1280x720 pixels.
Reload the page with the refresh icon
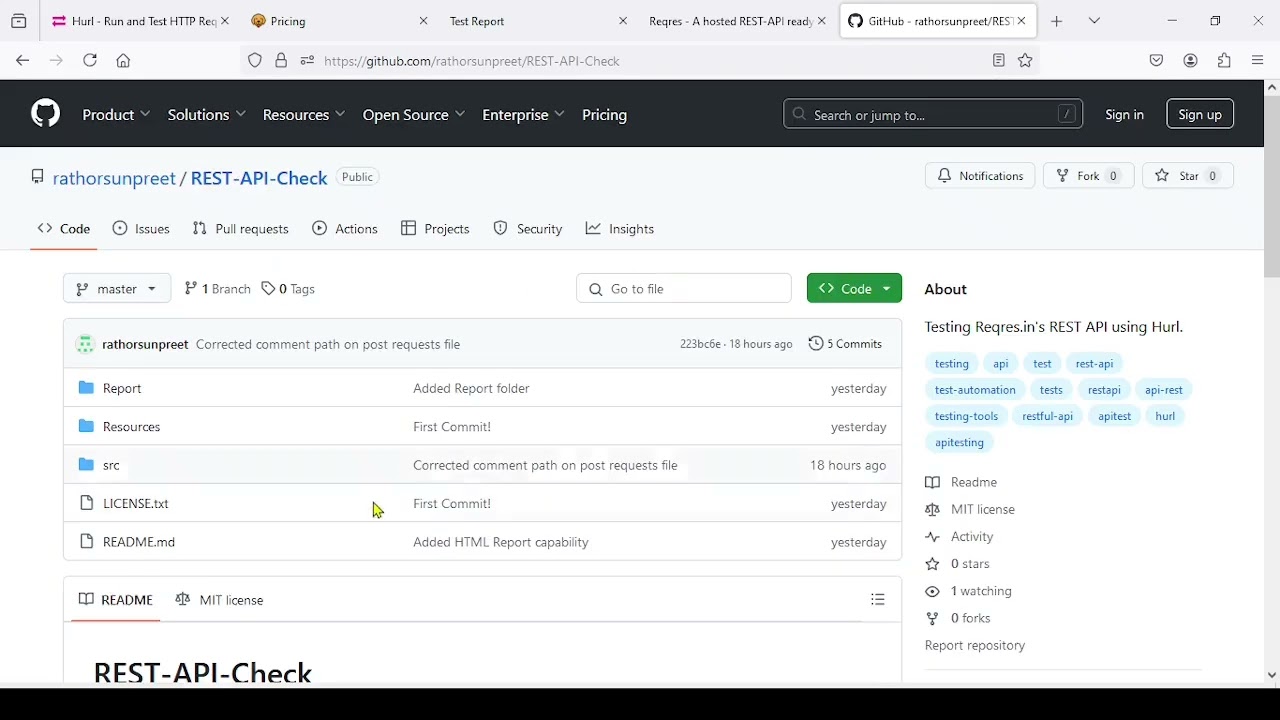tap(90, 61)
